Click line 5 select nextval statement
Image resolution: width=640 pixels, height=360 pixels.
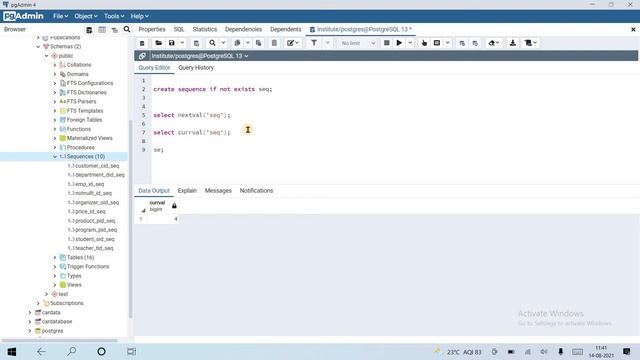click(x=192, y=115)
